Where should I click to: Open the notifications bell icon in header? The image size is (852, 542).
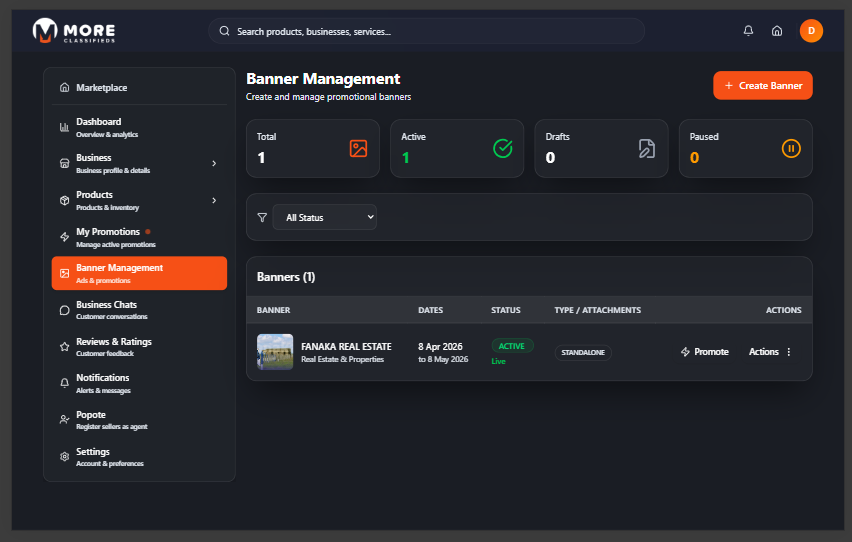(x=748, y=31)
